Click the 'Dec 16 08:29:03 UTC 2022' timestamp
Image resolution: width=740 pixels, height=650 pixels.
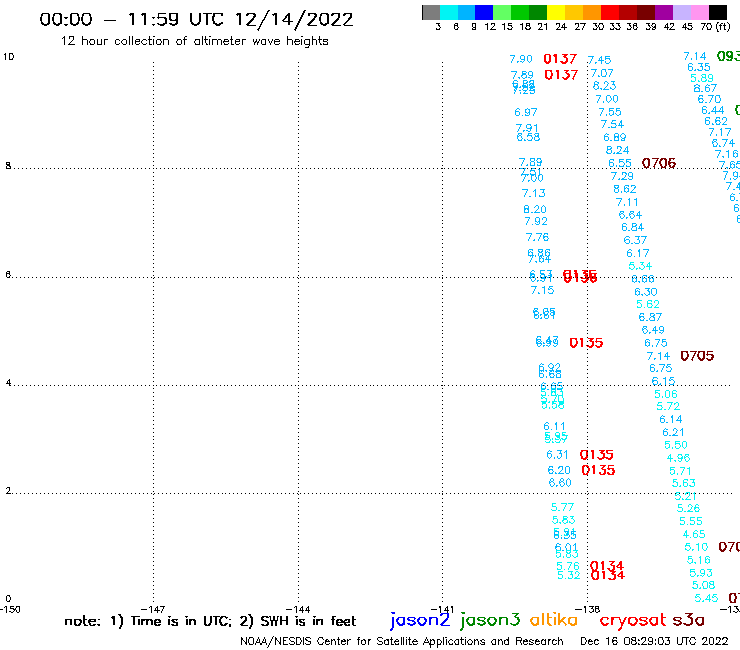click(654, 641)
